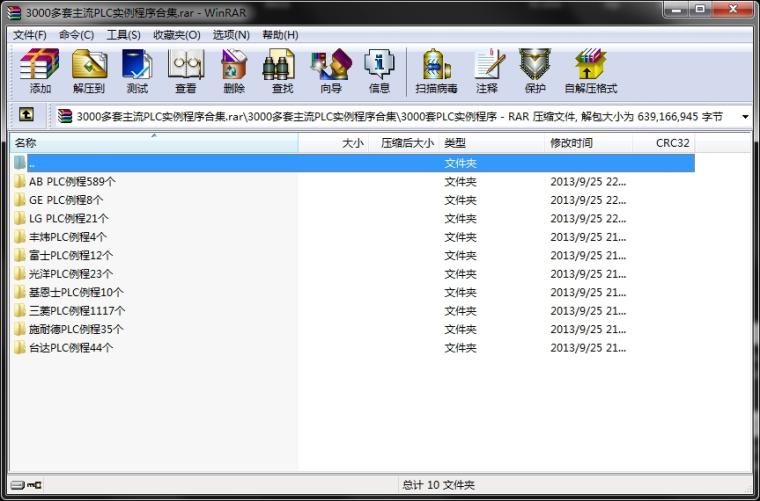Open the Help (帮助) menu
Viewport: 760px width, 501px height.
coord(280,35)
